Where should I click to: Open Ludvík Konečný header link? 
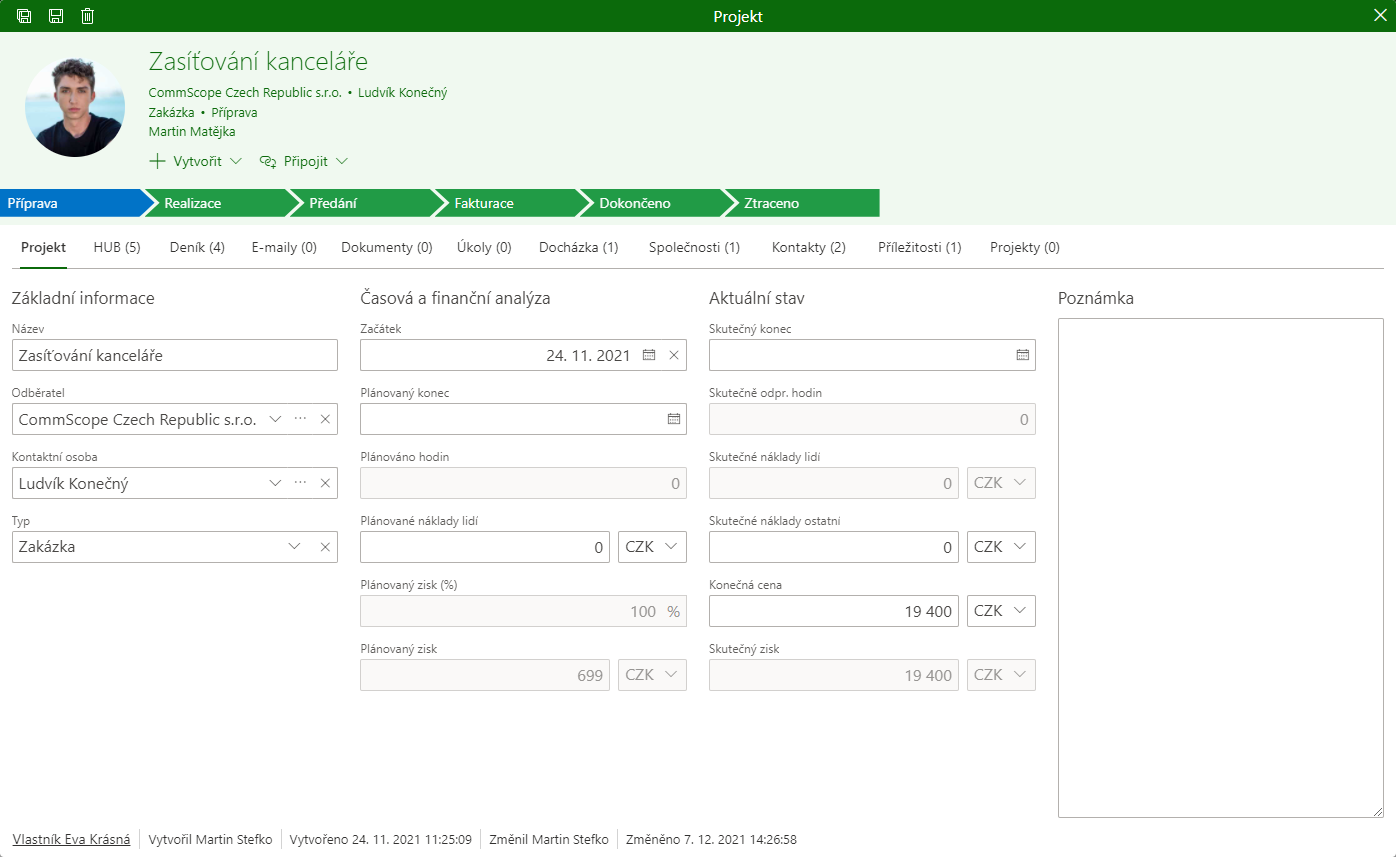[403, 93]
